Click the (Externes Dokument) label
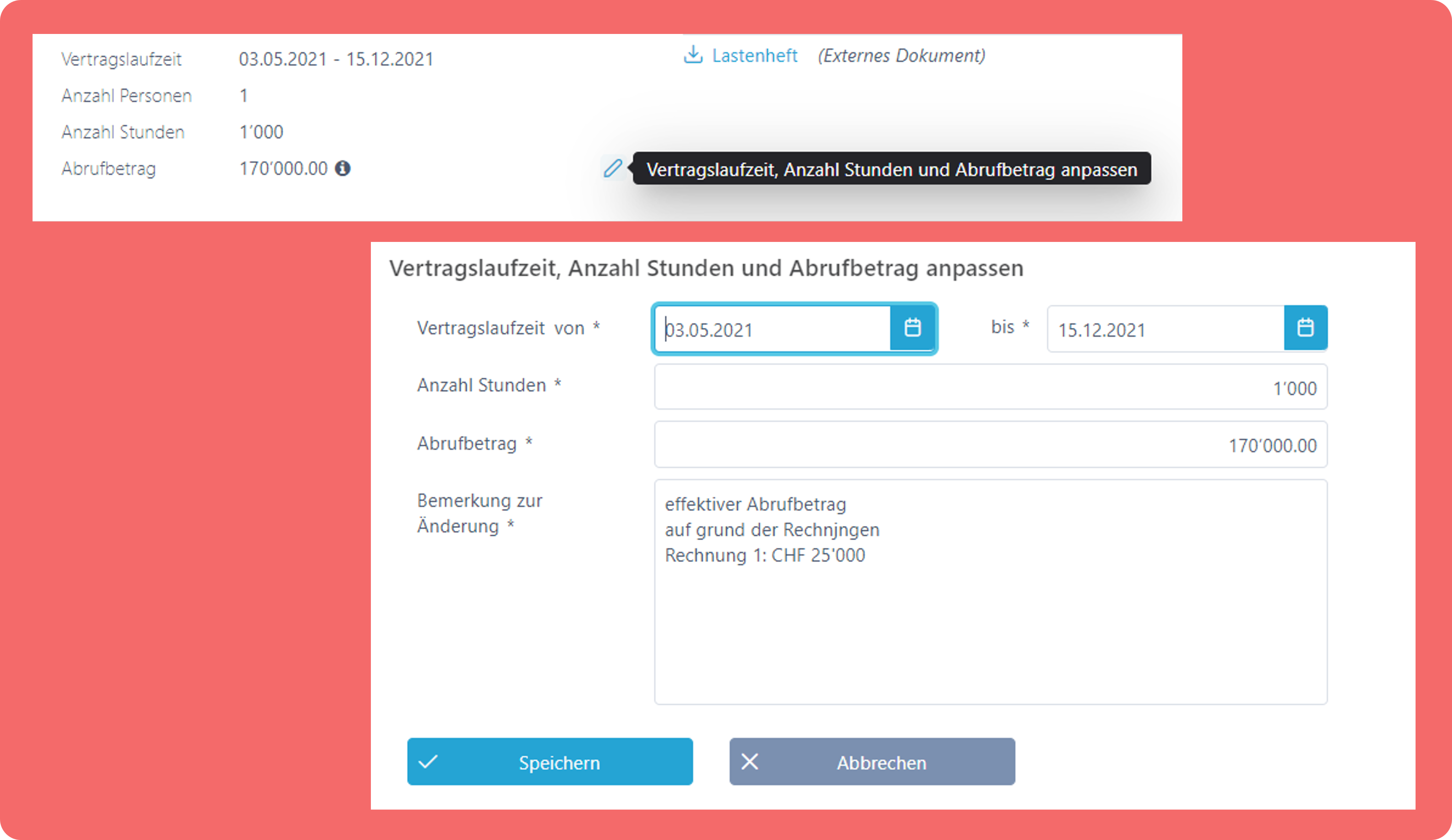Image resolution: width=1452 pixels, height=840 pixels. click(x=901, y=55)
